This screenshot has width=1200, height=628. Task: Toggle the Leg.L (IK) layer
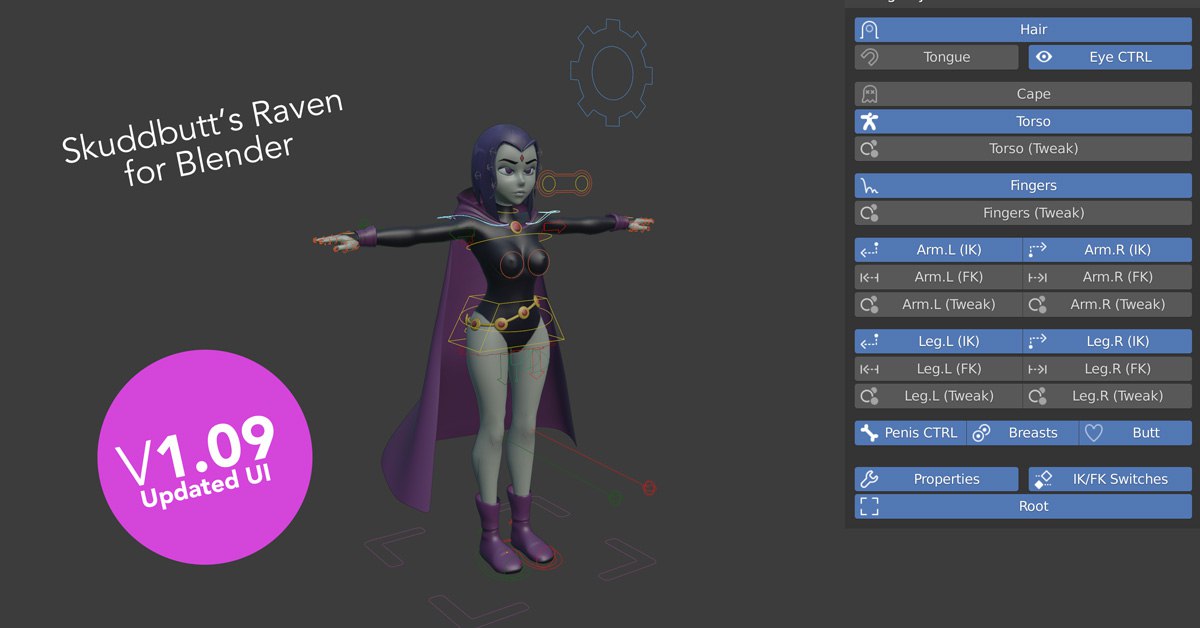(x=939, y=341)
